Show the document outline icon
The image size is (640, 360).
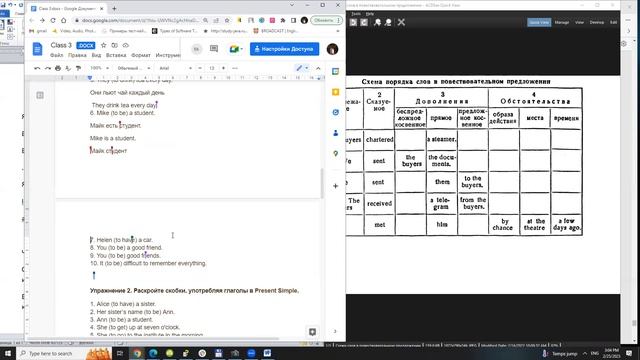click(x=40, y=95)
